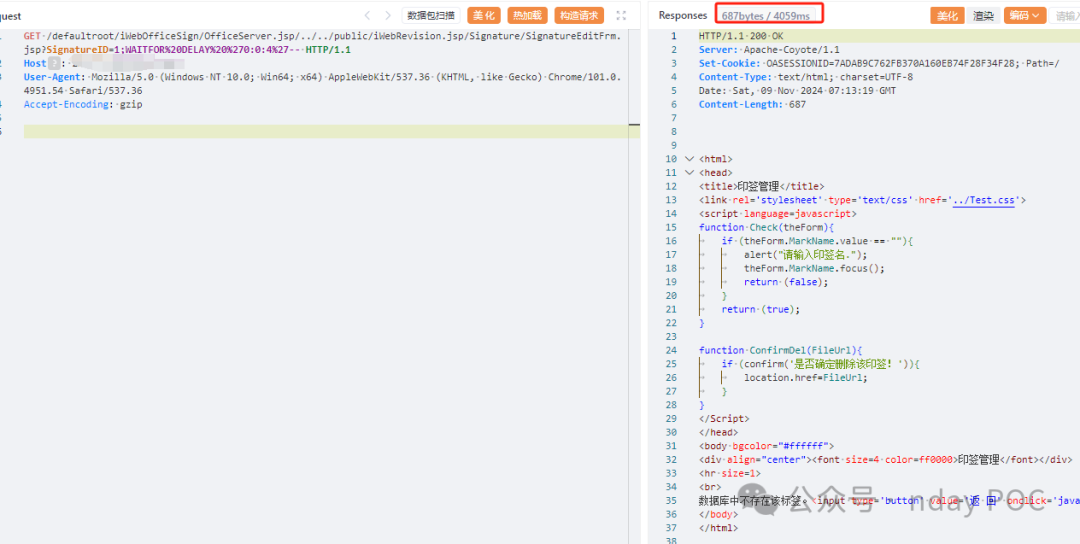Click the previous packet left arrow
The height and width of the screenshot is (544, 1080).
[367, 15]
